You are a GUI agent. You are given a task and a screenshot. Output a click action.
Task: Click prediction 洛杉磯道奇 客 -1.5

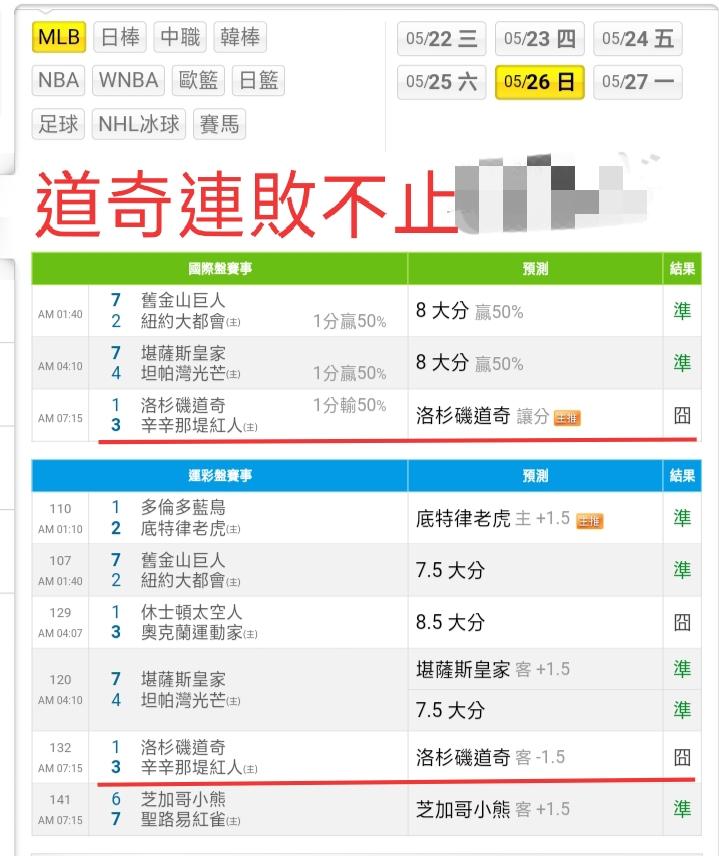[490, 757]
